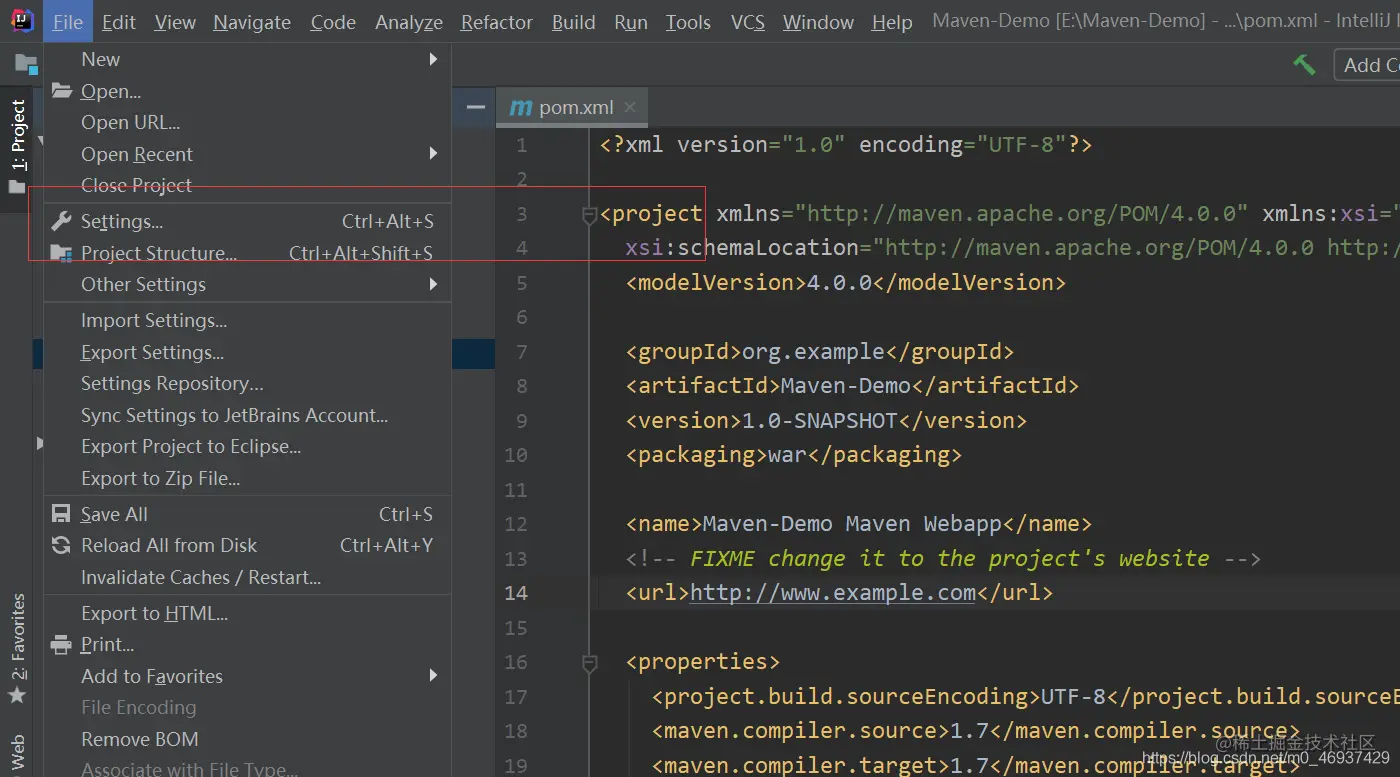The width and height of the screenshot is (1400, 777).
Task: Select Remove BOM menu entry
Action: tap(247, 739)
